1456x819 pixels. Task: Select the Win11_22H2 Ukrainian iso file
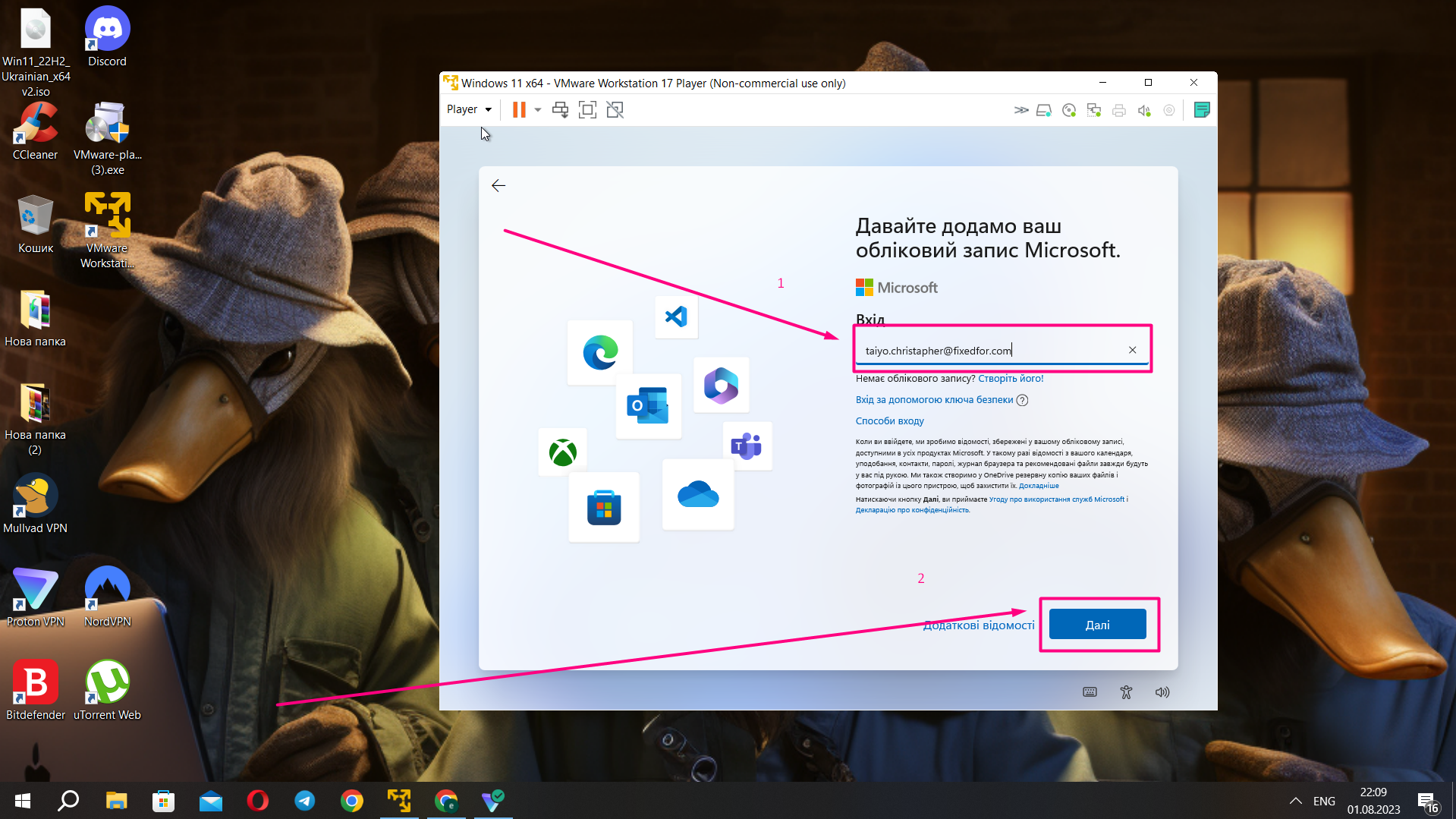[36, 52]
